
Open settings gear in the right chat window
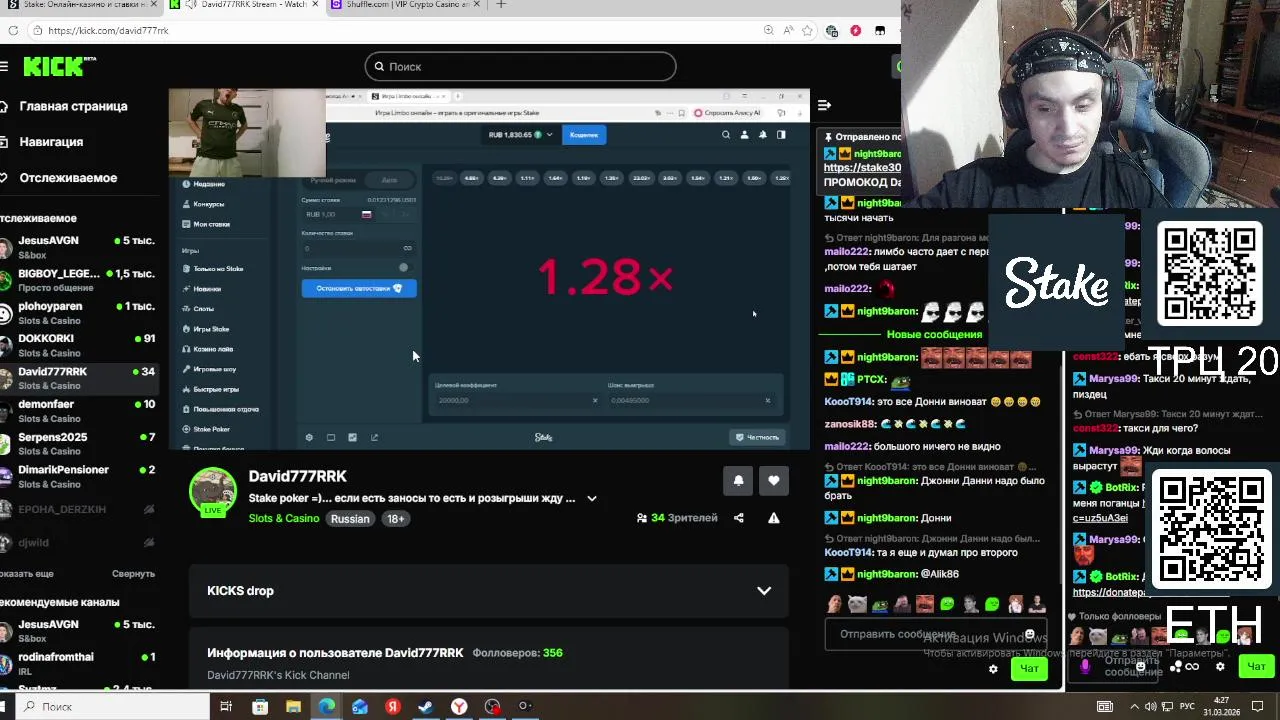point(1220,666)
